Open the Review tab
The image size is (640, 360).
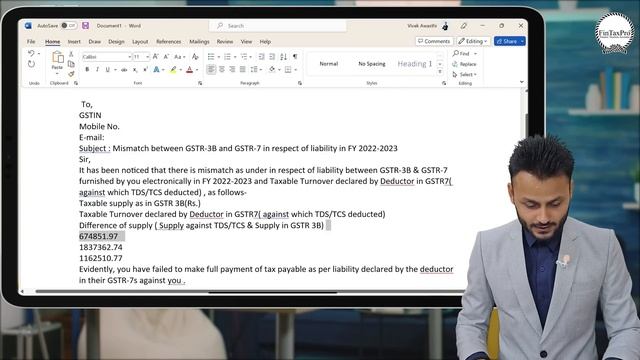pyautogui.click(x=225, y=42)
